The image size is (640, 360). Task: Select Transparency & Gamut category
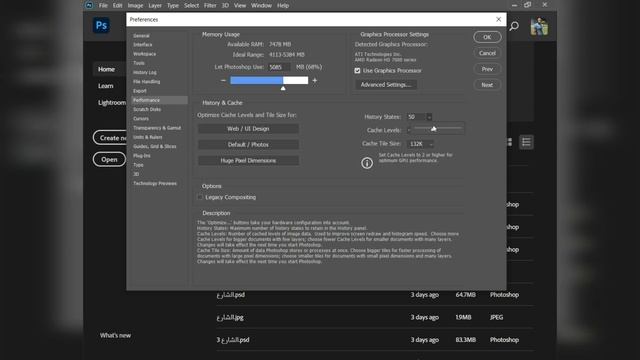click(157, 128)
